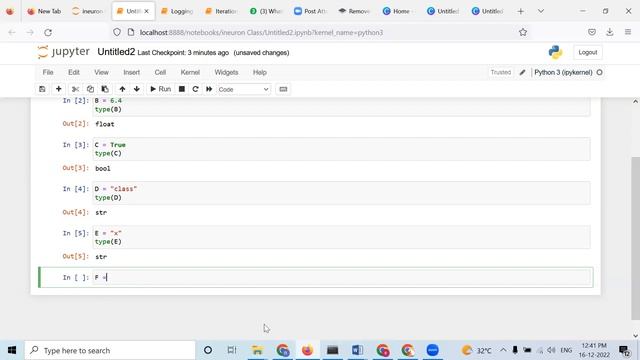Save and checkpoint the notebook
Image resolution: width=640 pixels, height=360 pixels.
[x=42, y=89]
